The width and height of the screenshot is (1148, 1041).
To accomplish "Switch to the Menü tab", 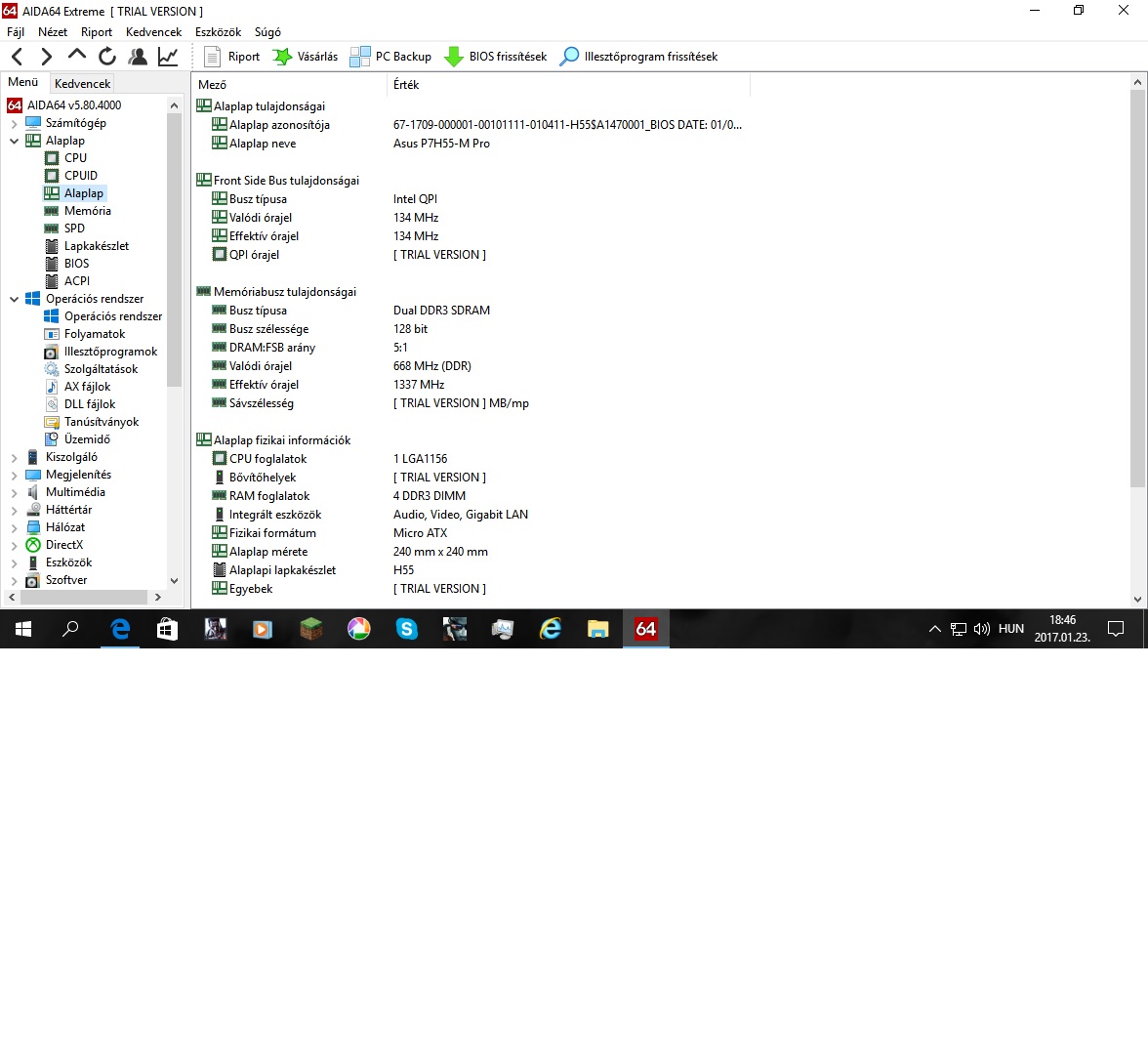I will (23, 82).
